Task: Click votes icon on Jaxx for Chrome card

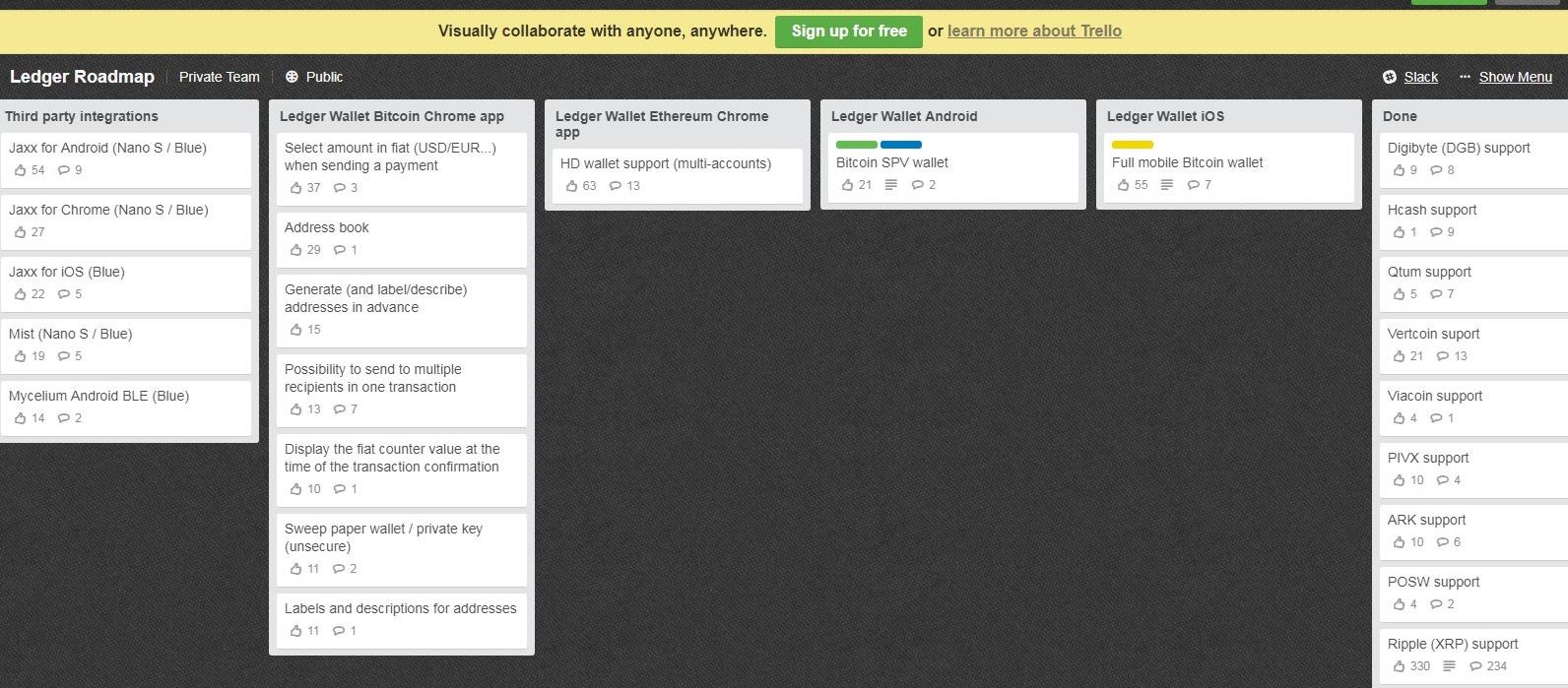Action: tap(21, 232)
